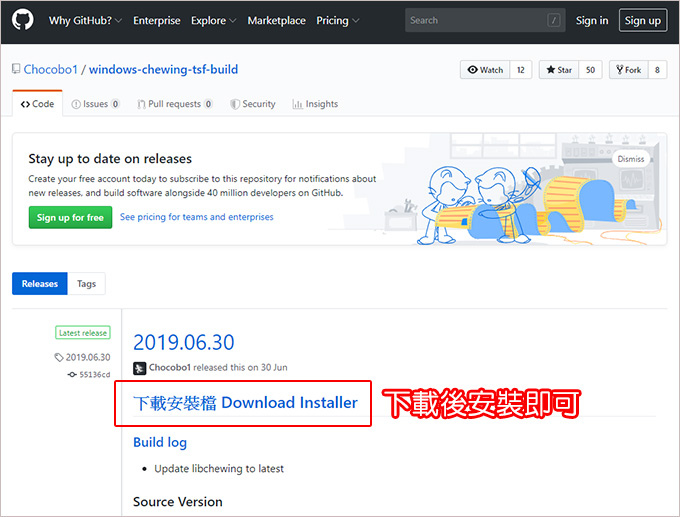Click Chocobo1 author name in release info
This screenshot has width=680, height=517.
tap(170, 367)
